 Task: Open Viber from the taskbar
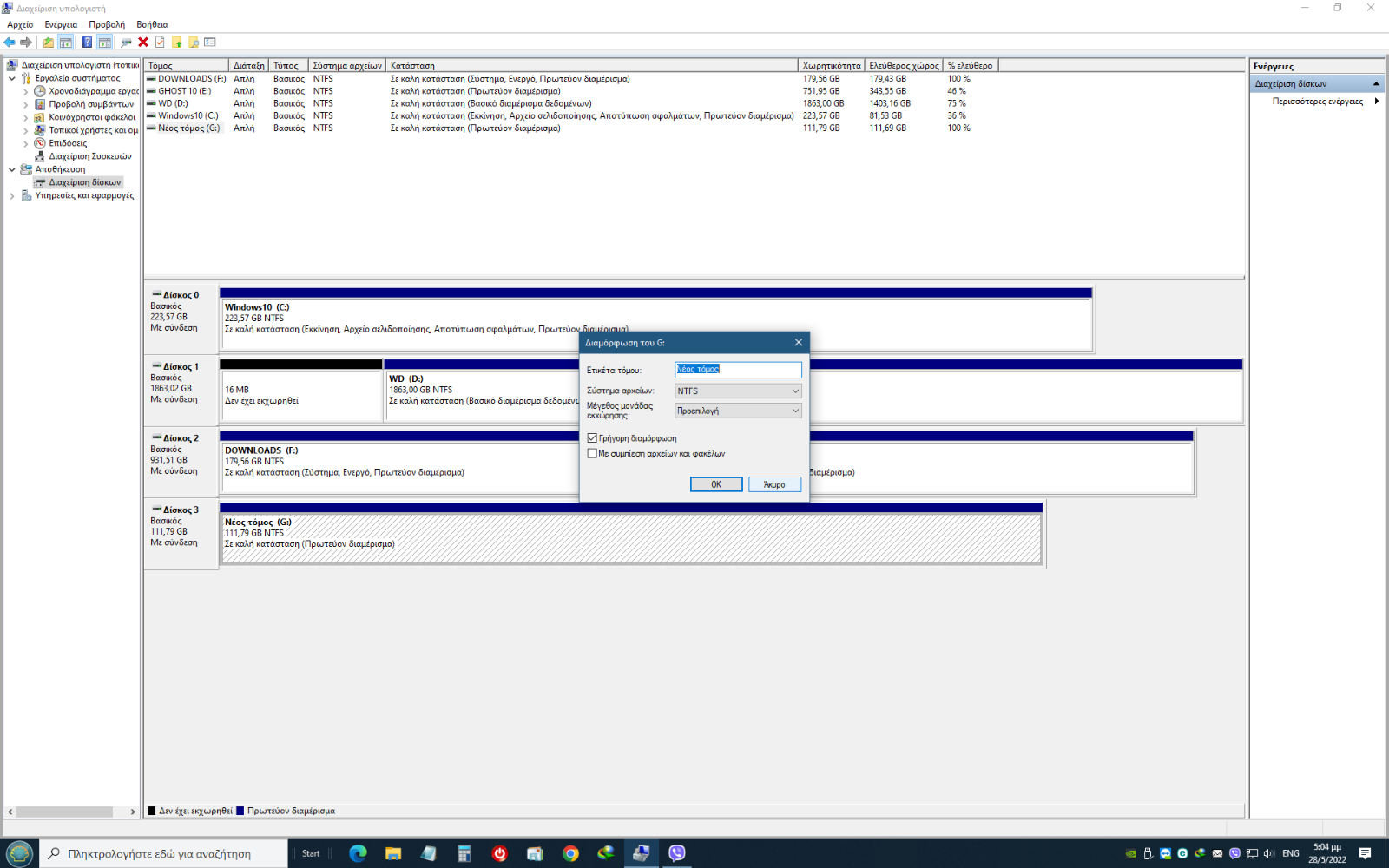(x=677, y=853)
